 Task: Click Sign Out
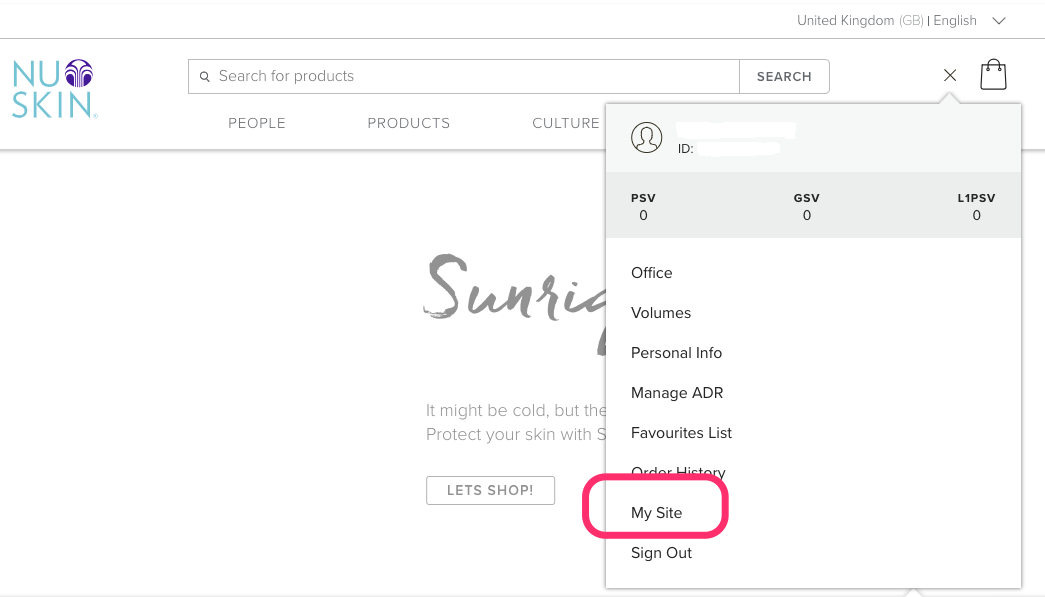(661, 553)
